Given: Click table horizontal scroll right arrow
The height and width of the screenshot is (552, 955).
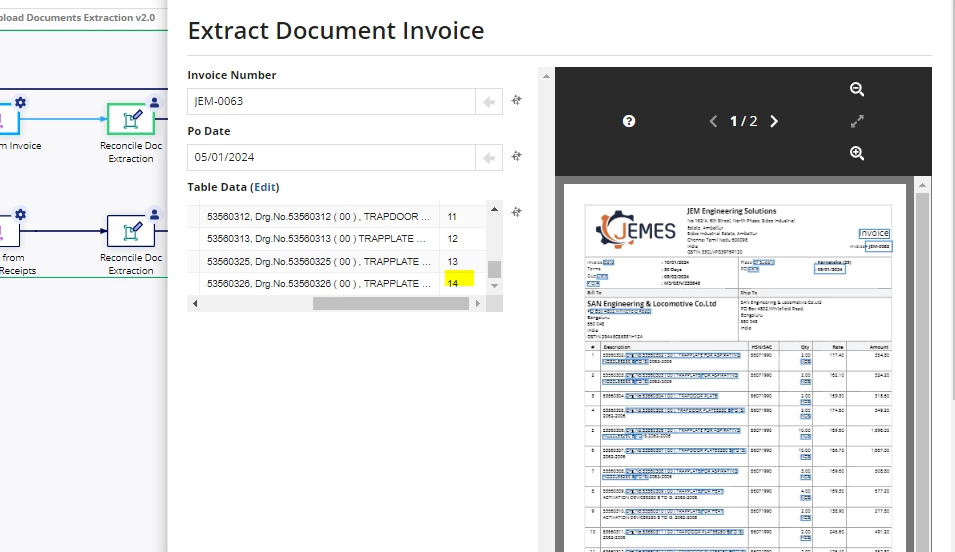Looking at the screenshot, I should click(x=478, y=303).
